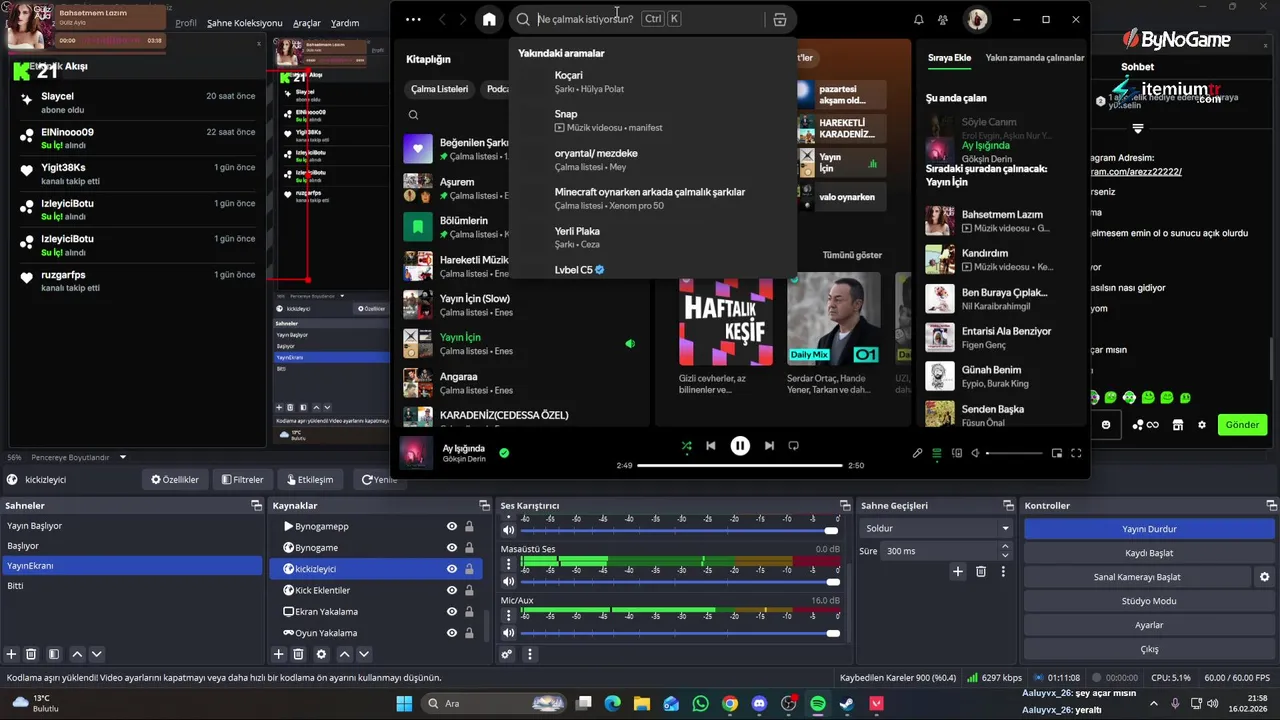Toggle lock on kickizleyici source
Screen dimensions: 1280x720
tap(469, 569)
